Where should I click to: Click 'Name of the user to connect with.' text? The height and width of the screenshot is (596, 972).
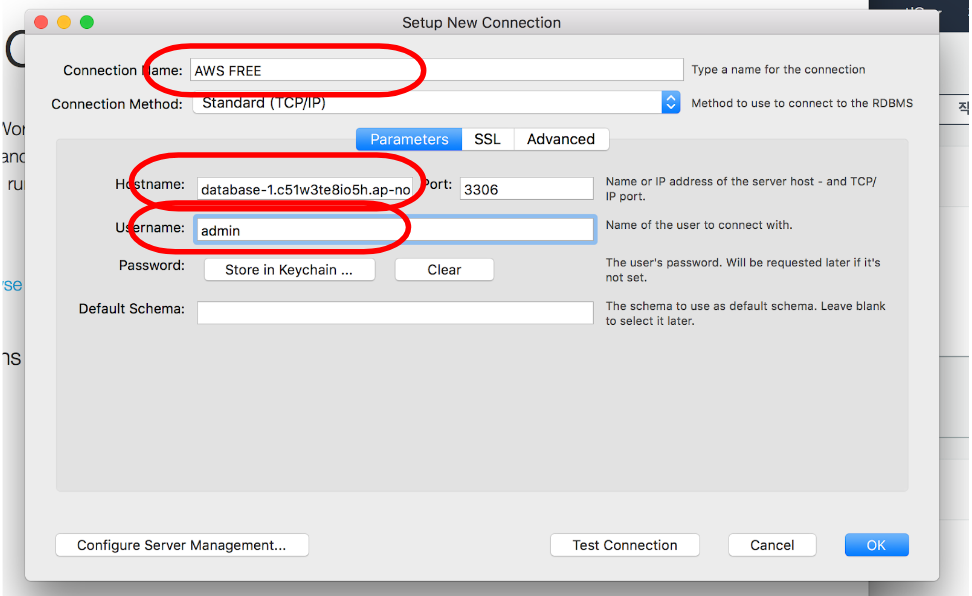(x=699, y=225)
